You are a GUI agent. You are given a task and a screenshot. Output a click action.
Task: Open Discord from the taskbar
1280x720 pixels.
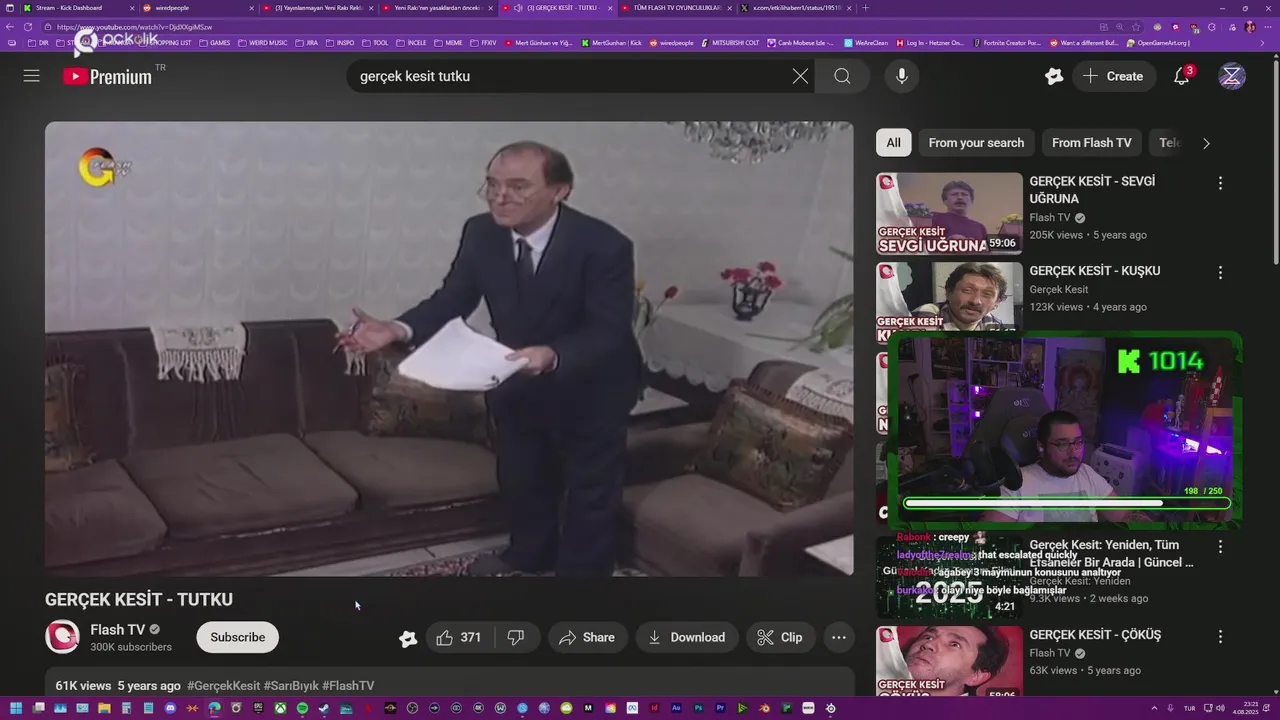coord(170,709)
